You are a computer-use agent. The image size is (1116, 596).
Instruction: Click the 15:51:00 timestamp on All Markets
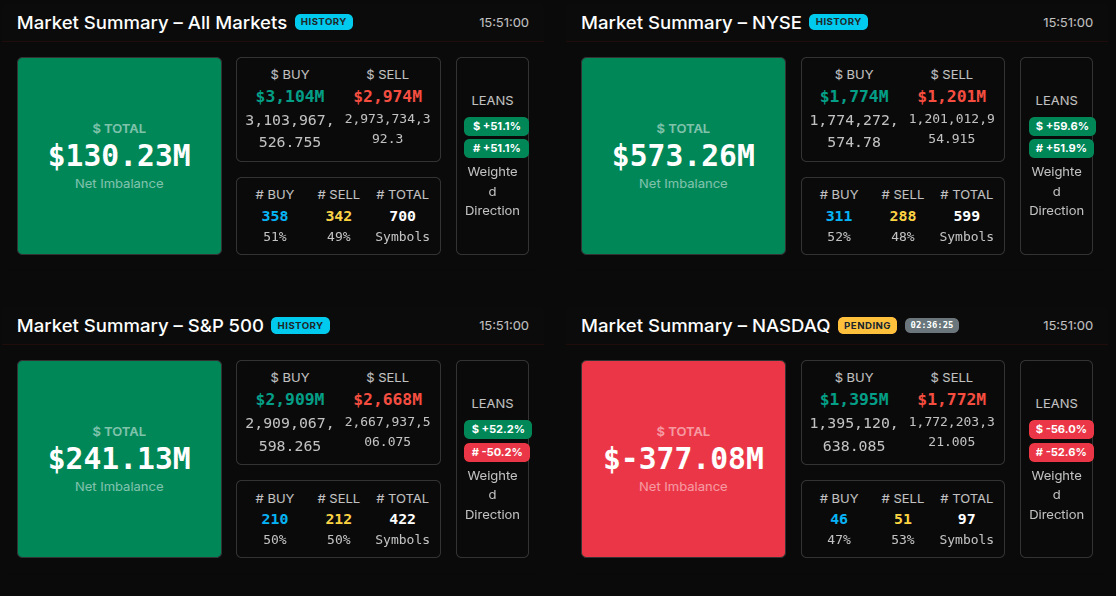click(504, 23)
